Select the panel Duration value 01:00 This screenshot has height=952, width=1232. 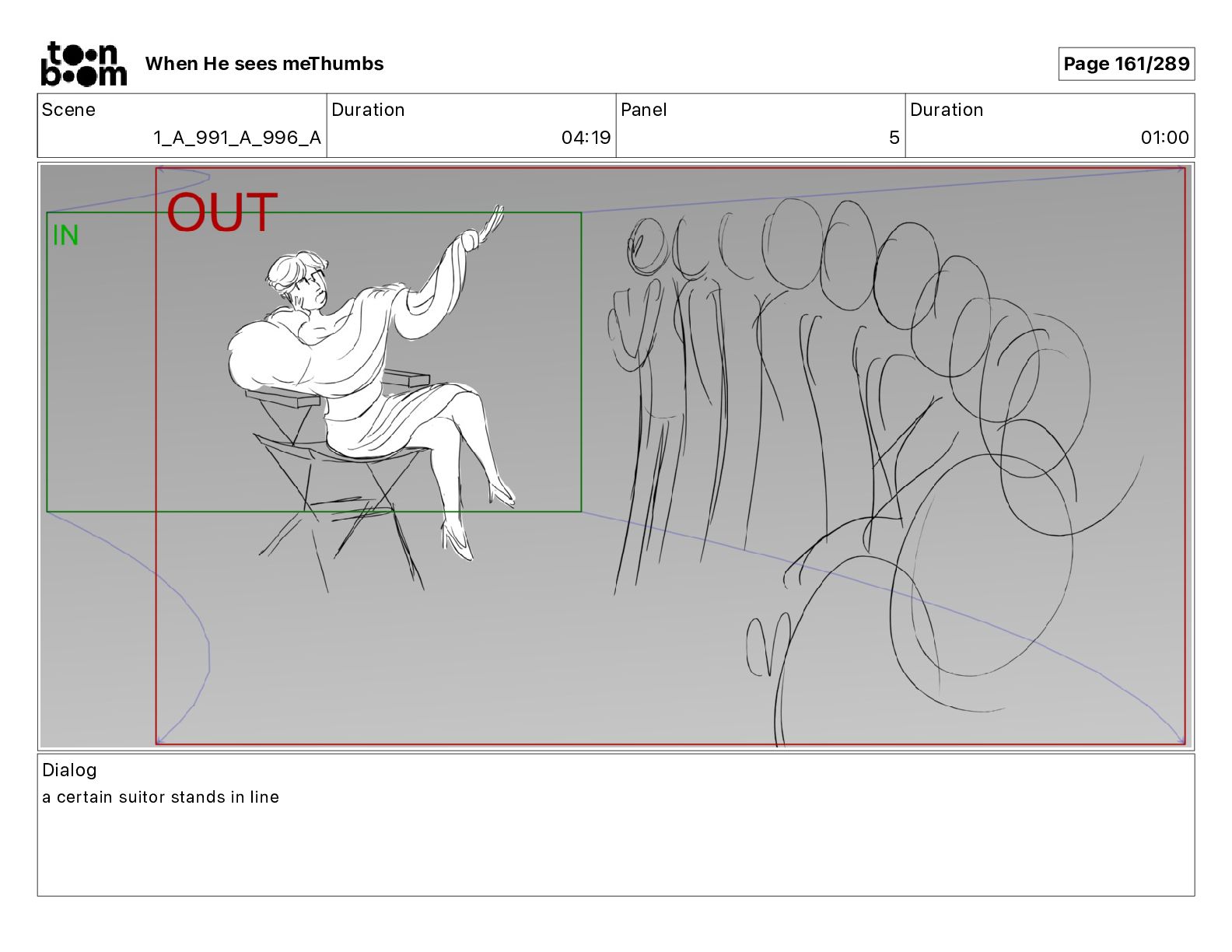(1164, 138)
